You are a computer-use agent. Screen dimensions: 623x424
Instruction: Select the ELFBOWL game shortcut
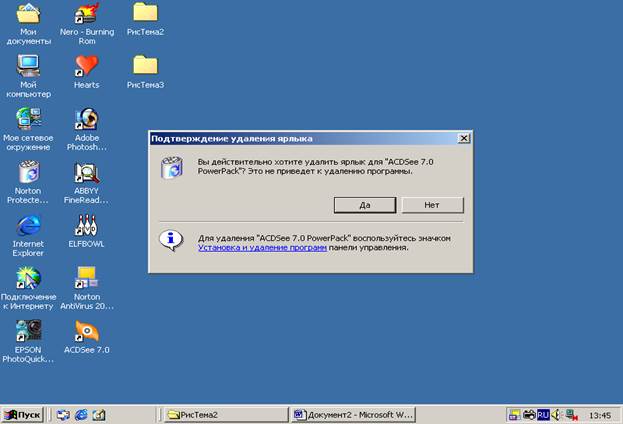tap(87, 231)
